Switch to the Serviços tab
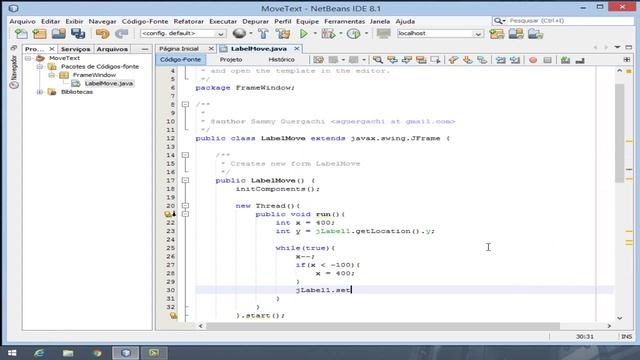 (76, 49)
